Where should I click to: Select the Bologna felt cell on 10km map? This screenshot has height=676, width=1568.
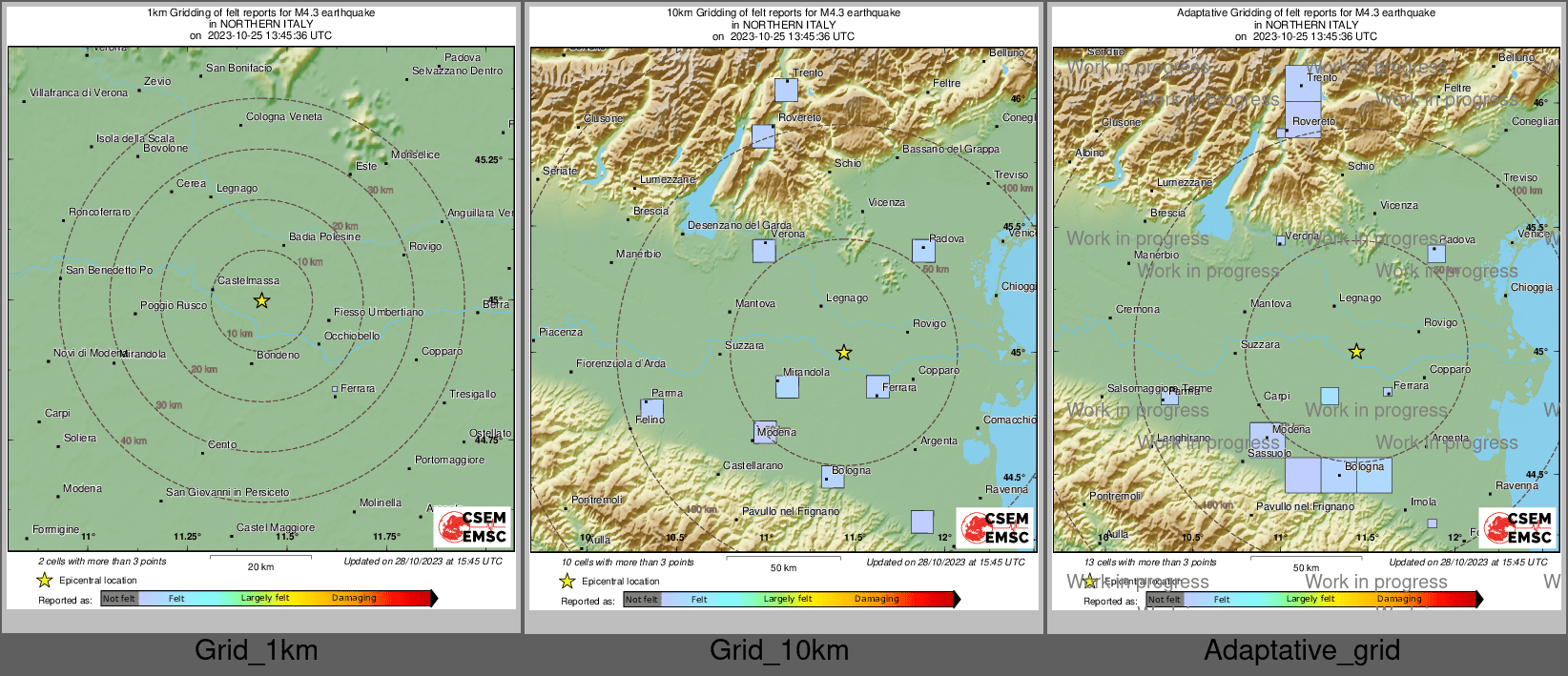pyautogui.click(x=833, y=477)
